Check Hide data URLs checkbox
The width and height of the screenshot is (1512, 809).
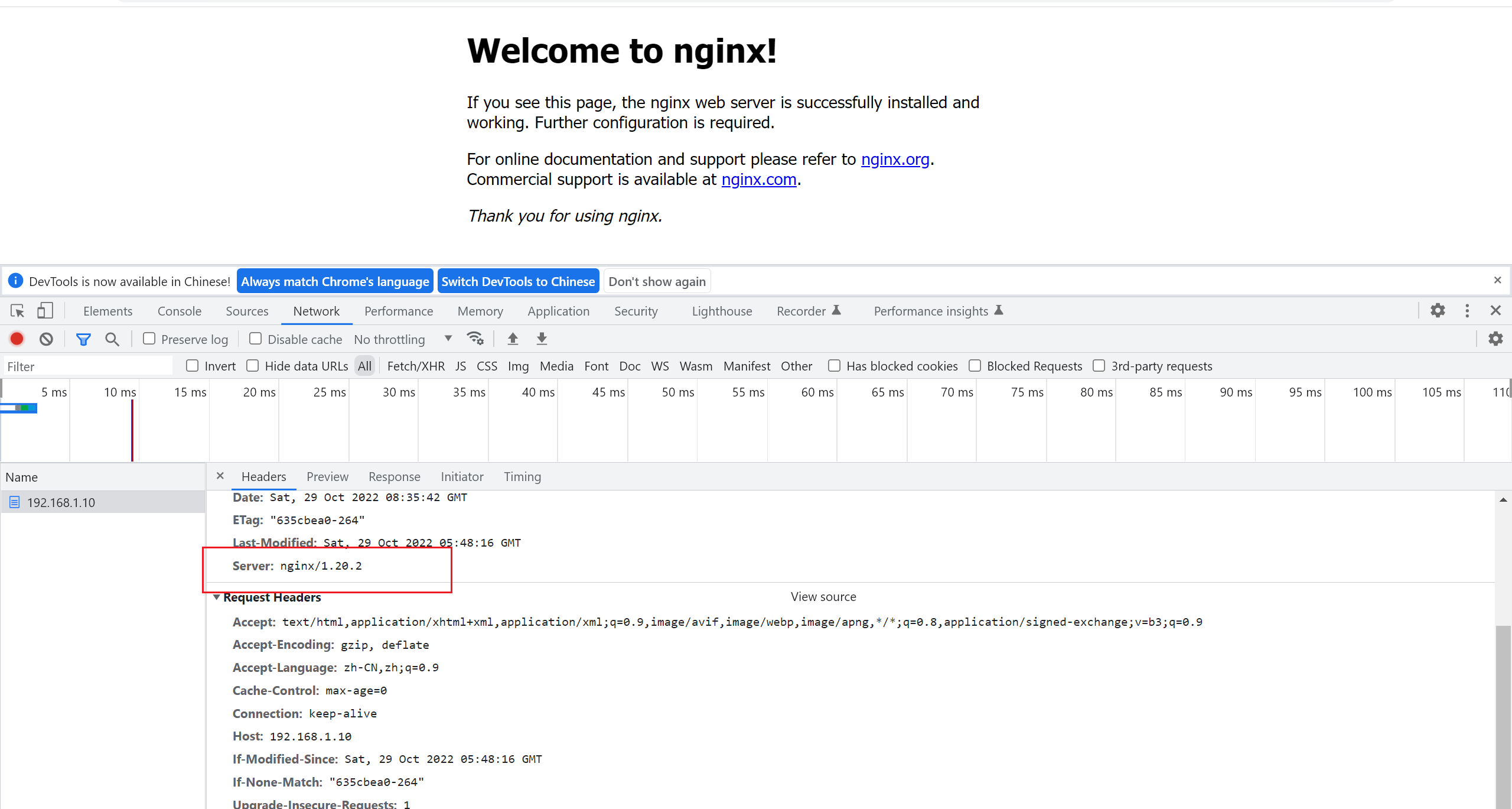(x=253, y=366)
